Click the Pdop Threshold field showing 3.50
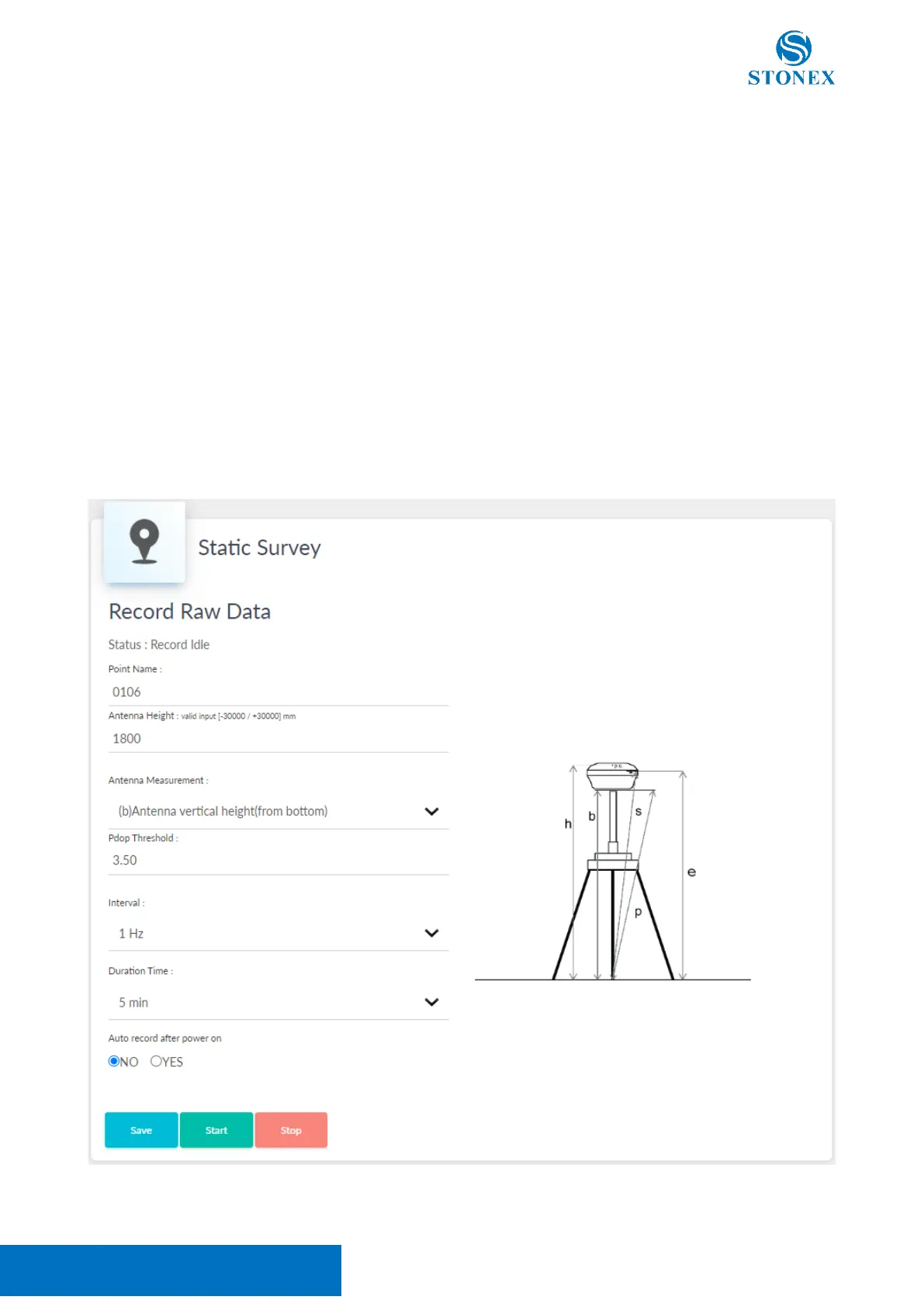Image resolution: width=924 pixels, height=1307 pixels. 278,860
